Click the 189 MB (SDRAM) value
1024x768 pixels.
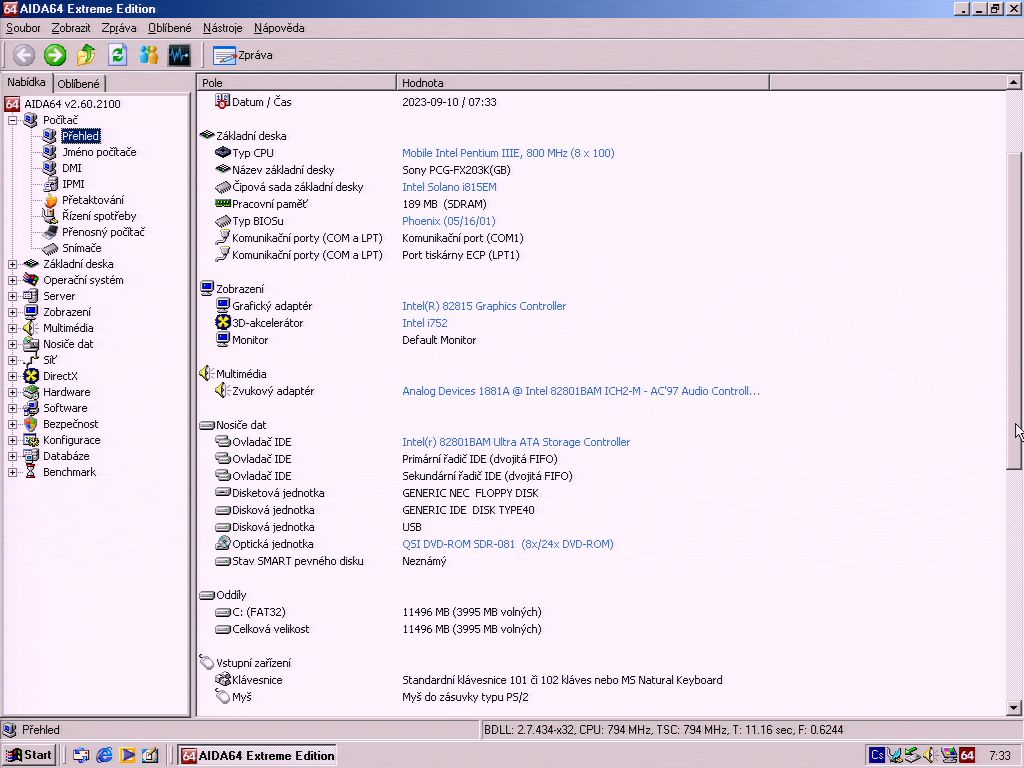(444, 204)
